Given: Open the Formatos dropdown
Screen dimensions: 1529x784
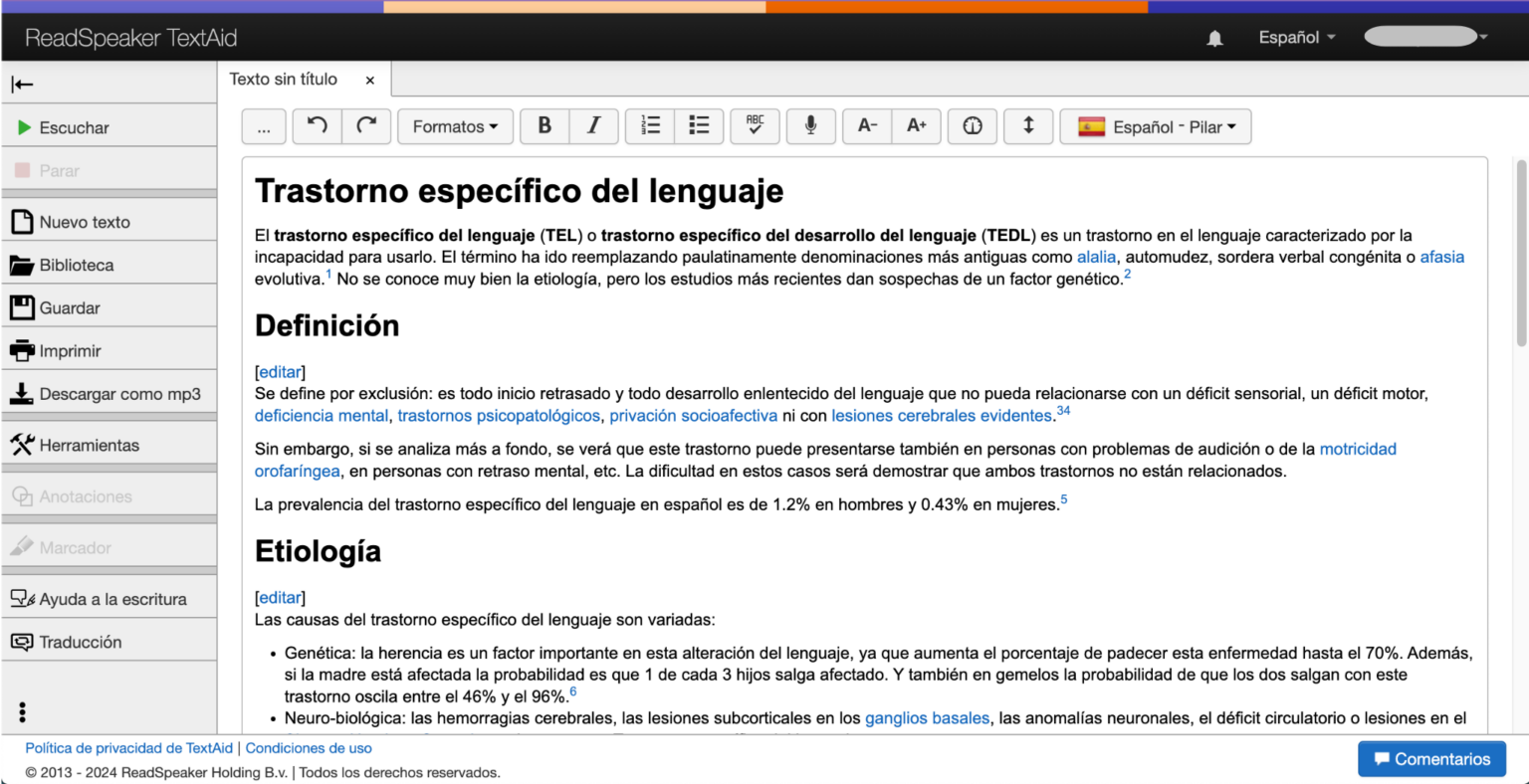Looking at the screenshot, I should pos(455,125).
